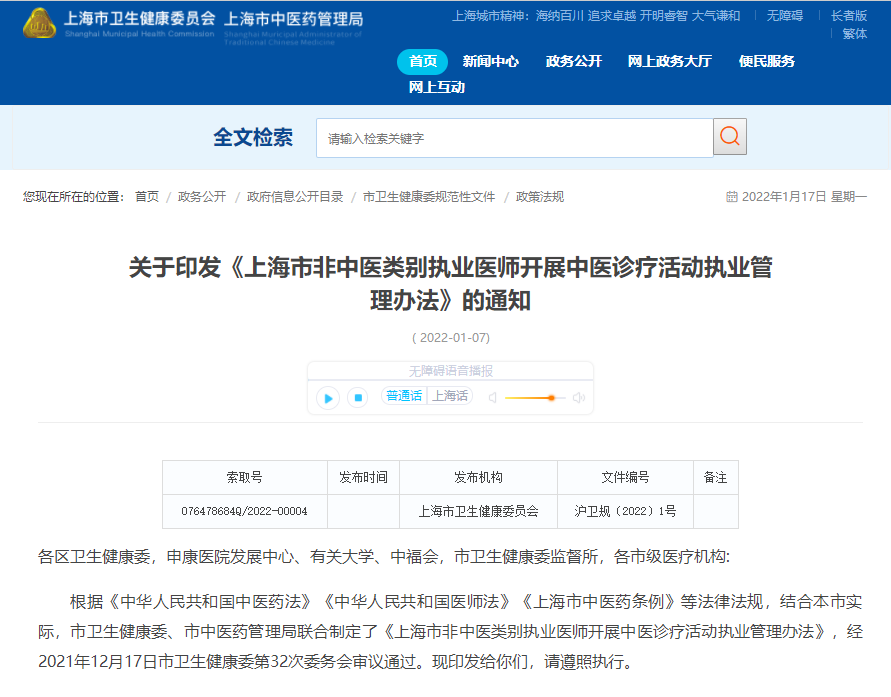
Task: Switch voice to 上海话
Action: pyautogui.click(x=450, y=396)
